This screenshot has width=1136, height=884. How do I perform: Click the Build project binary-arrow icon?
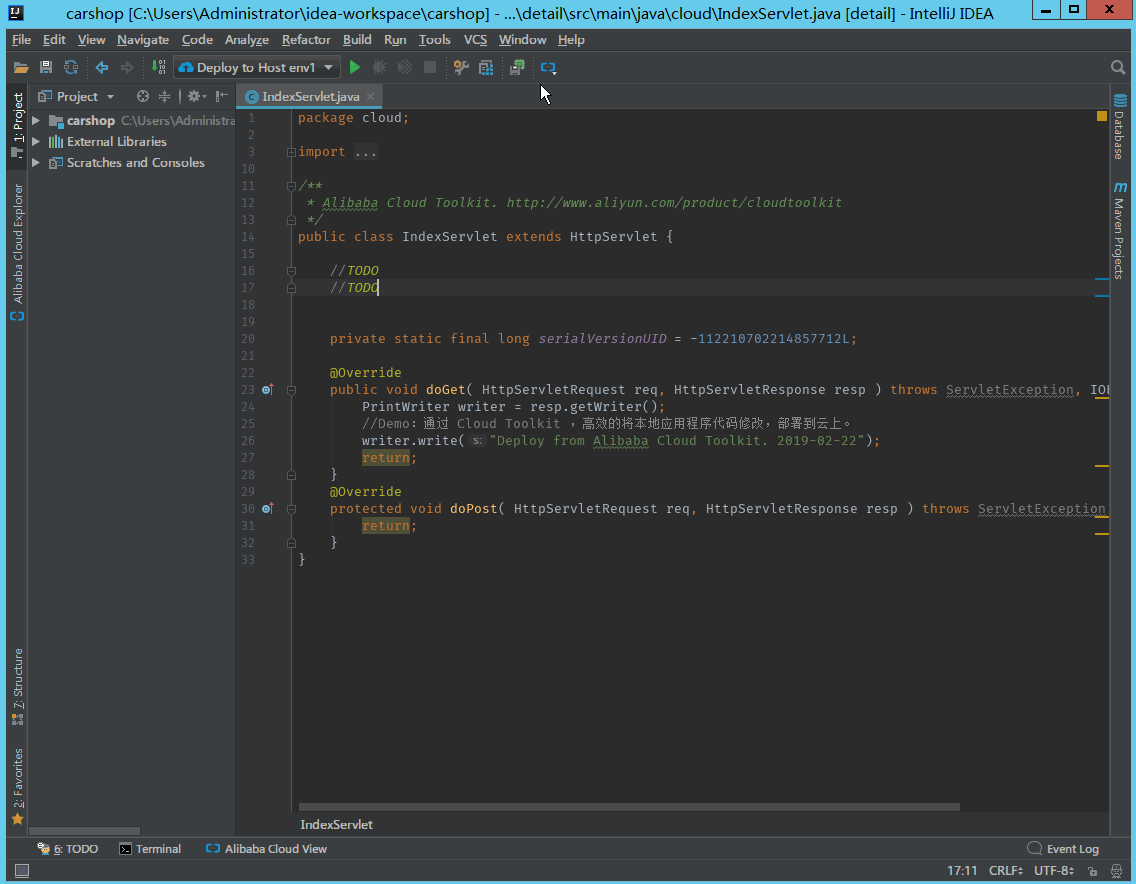pyautogui.click(x=158, y=67)
